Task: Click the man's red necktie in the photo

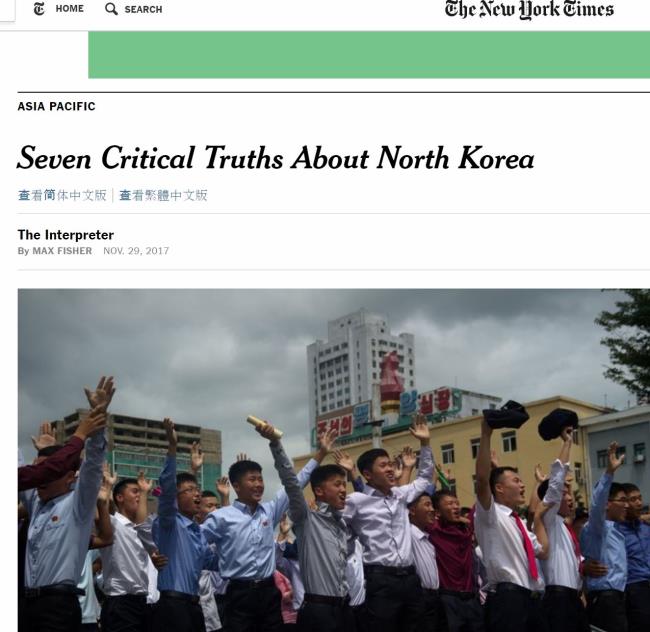Action: click(x=526, y=545)
